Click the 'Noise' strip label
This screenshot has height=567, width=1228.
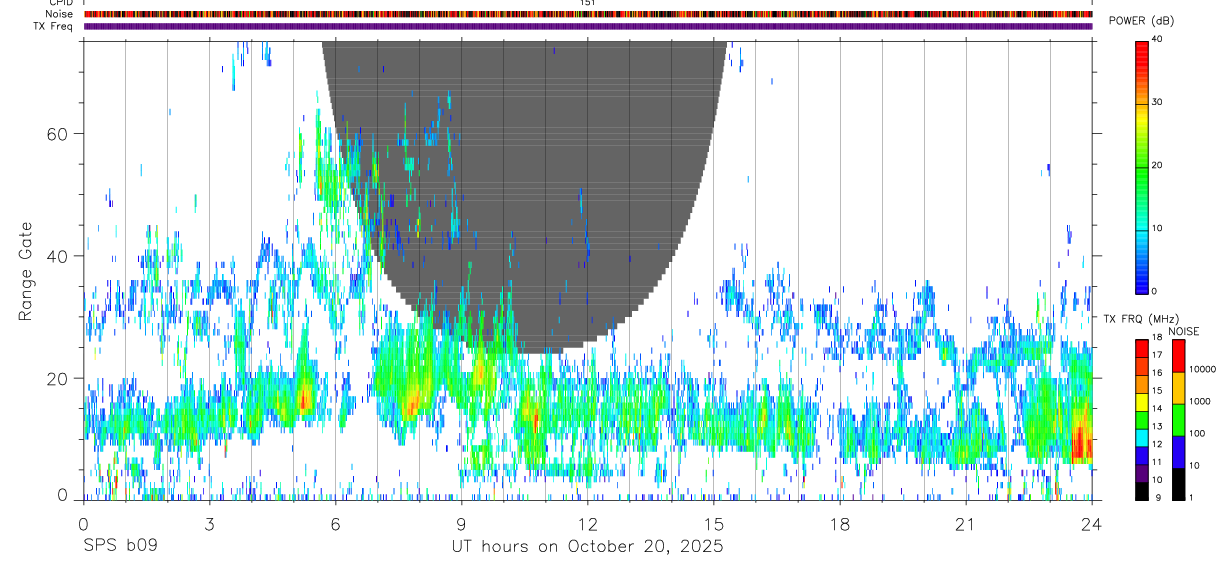60,14
